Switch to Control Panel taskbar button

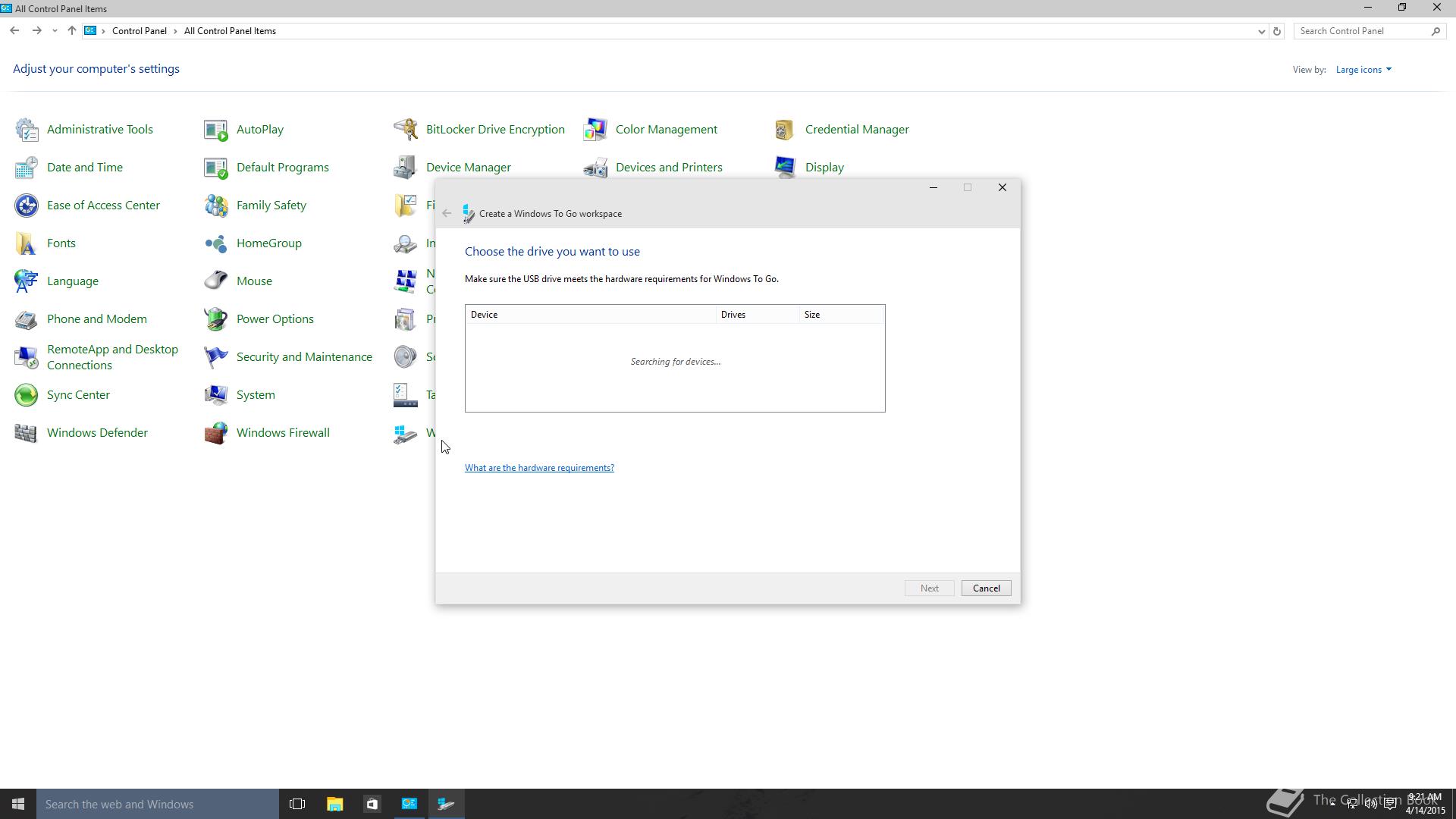[409, 804]
